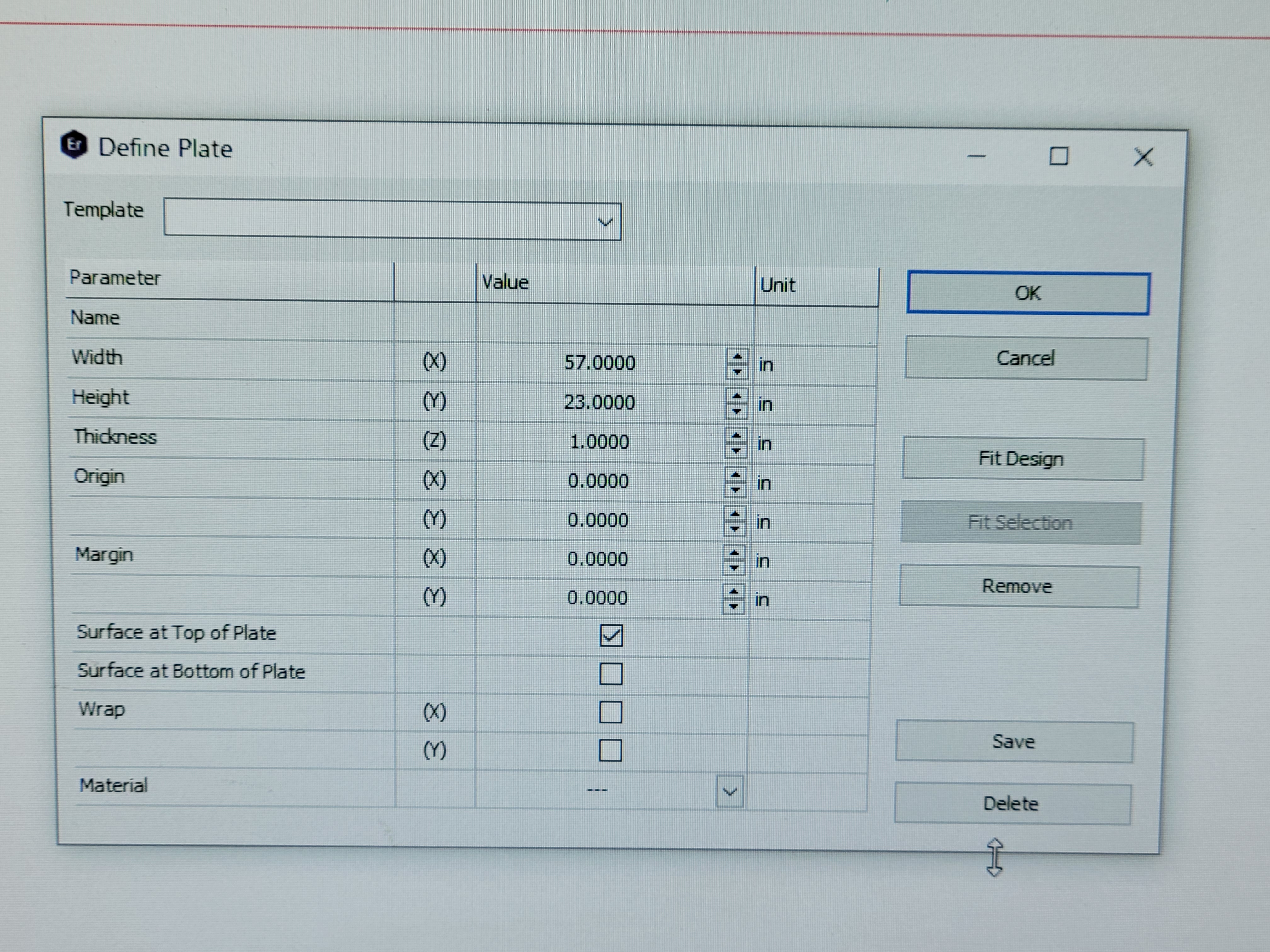
Task: Click the Cancel button
Action: click(1026, 359)
